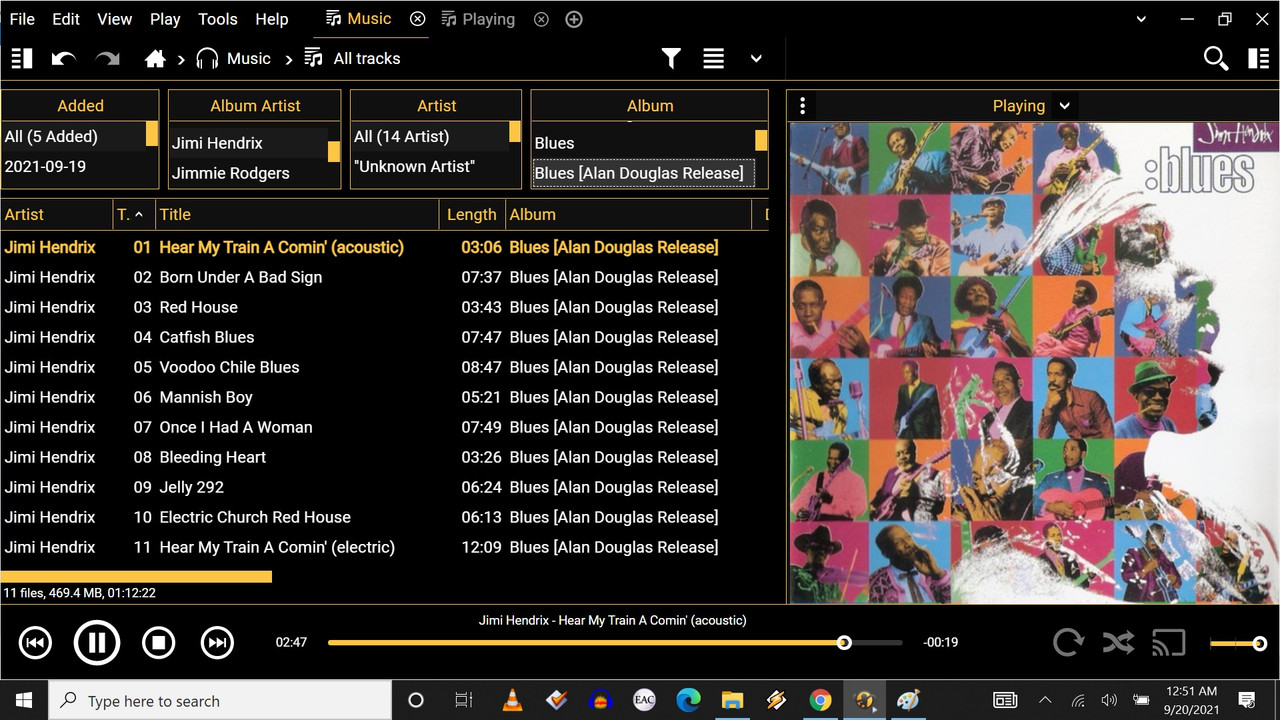Go to the Home icon

155,59
